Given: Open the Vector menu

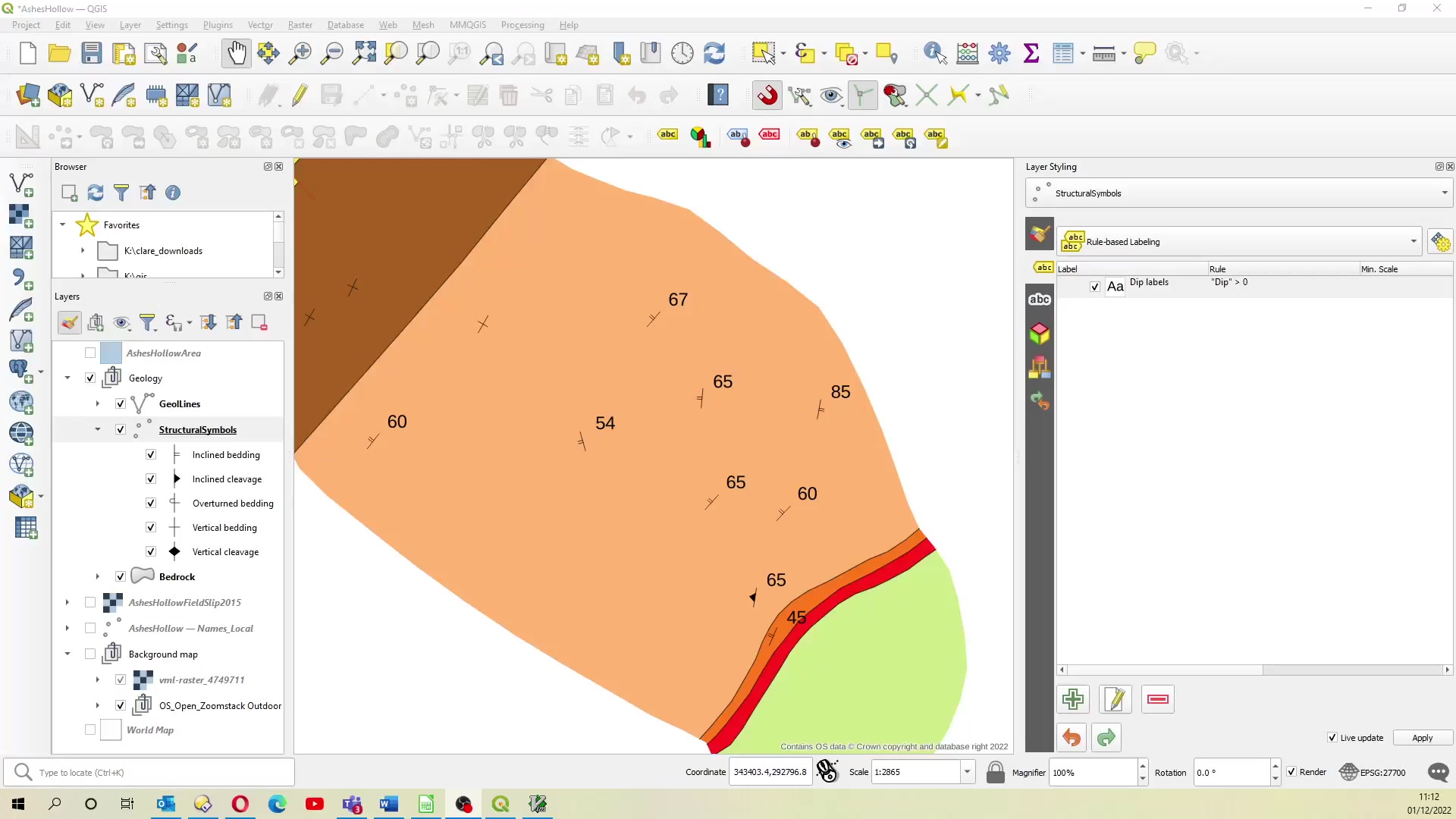Looking at the screenshot, I should pos(261,25).
